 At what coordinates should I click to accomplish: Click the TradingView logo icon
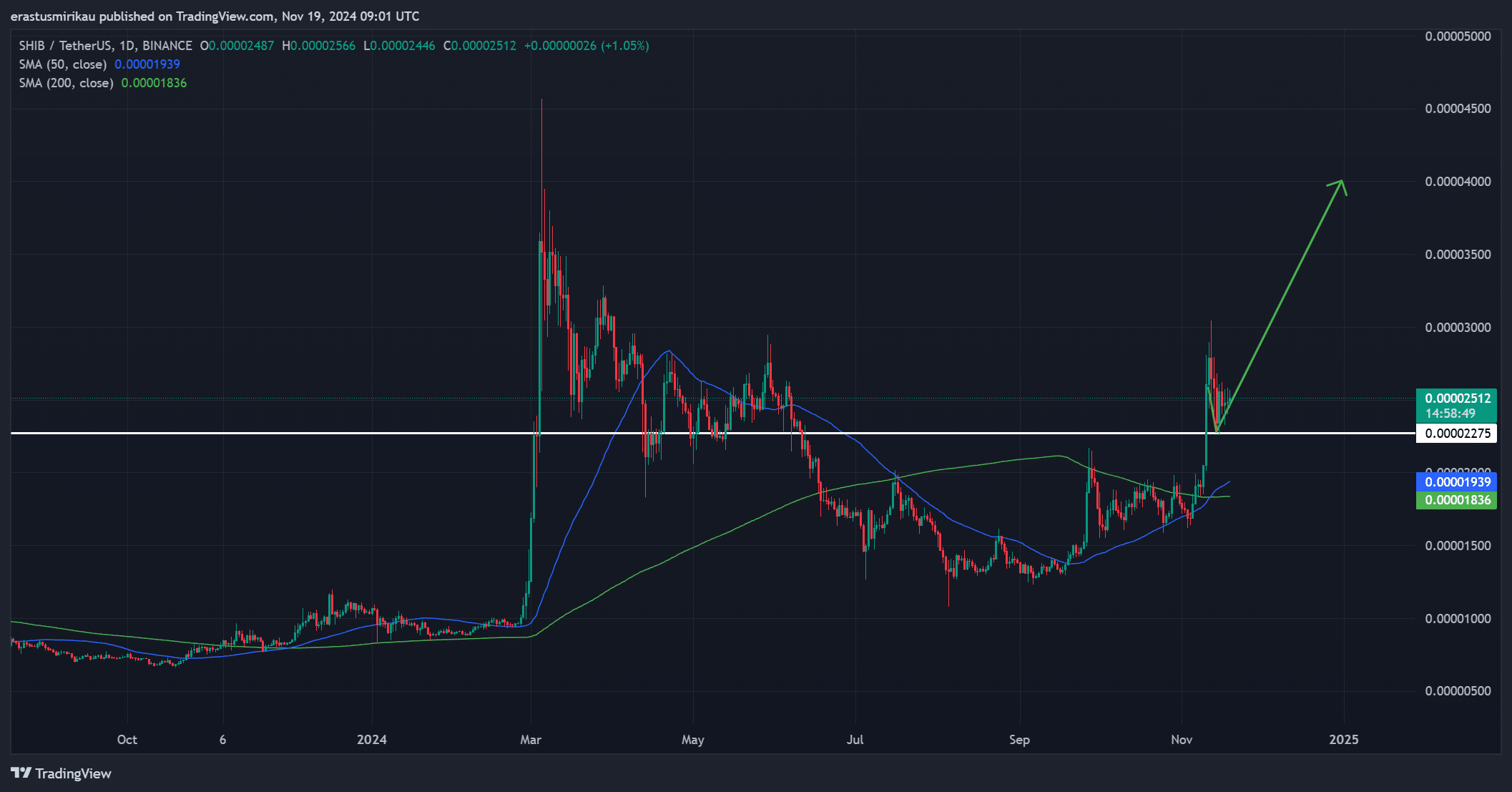coord(21,773)
